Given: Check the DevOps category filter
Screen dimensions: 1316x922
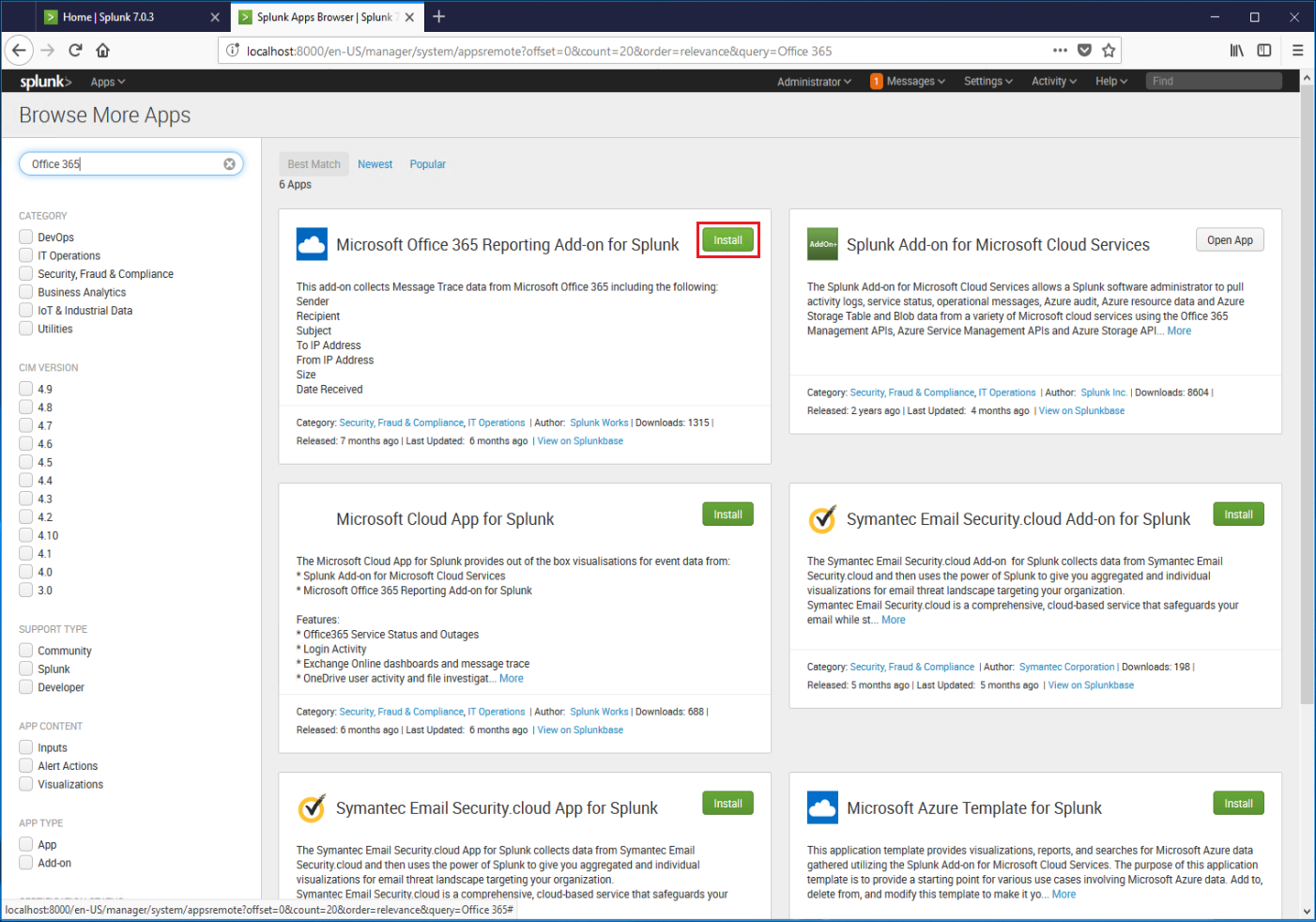Looking at the screenshot, I should (x=26, y=238).
